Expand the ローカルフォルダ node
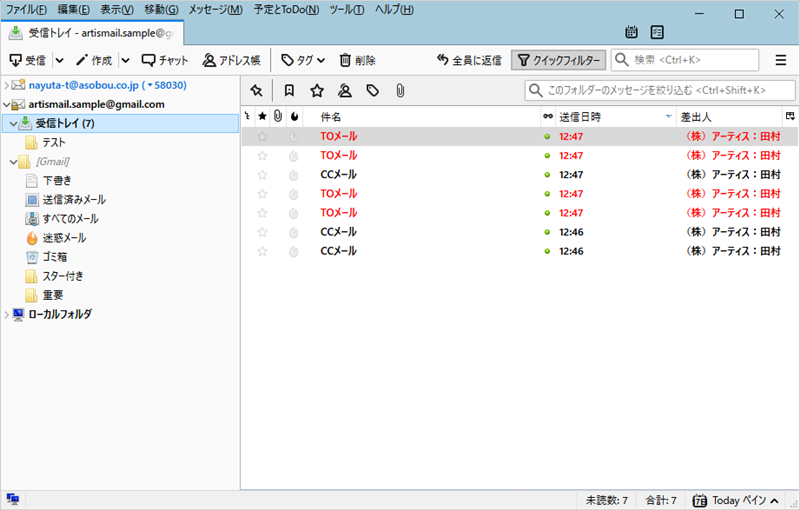 pos(7,315)
